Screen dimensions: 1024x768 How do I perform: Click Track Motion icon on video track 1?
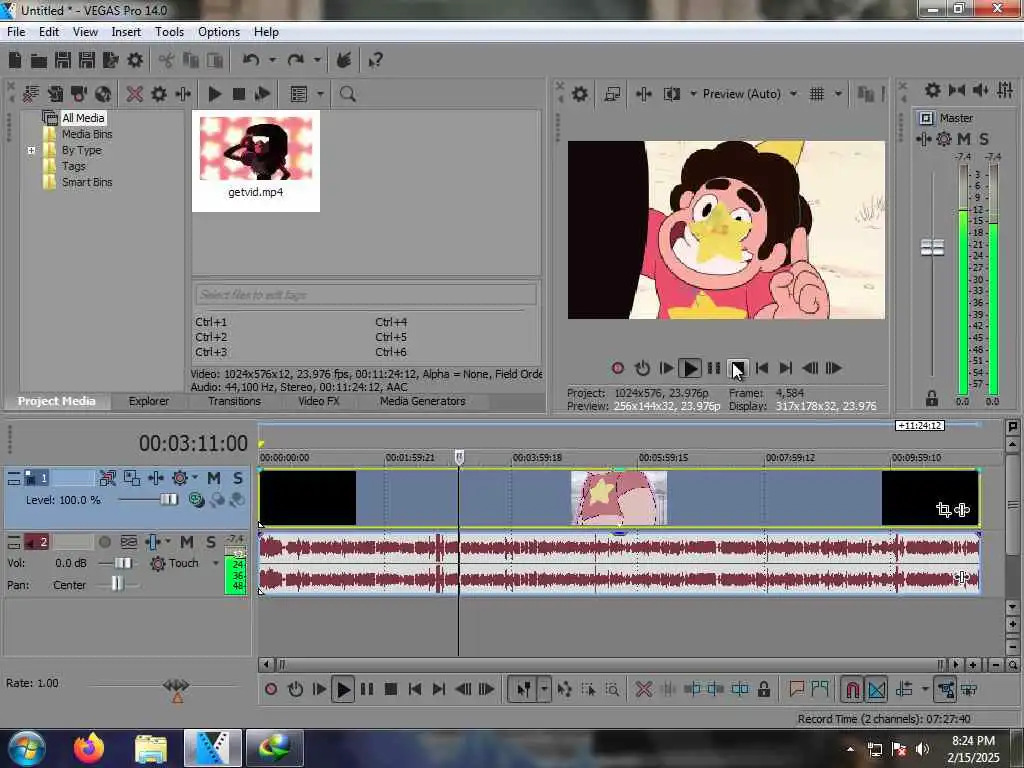pyautogui.click(x=131, y=478)
